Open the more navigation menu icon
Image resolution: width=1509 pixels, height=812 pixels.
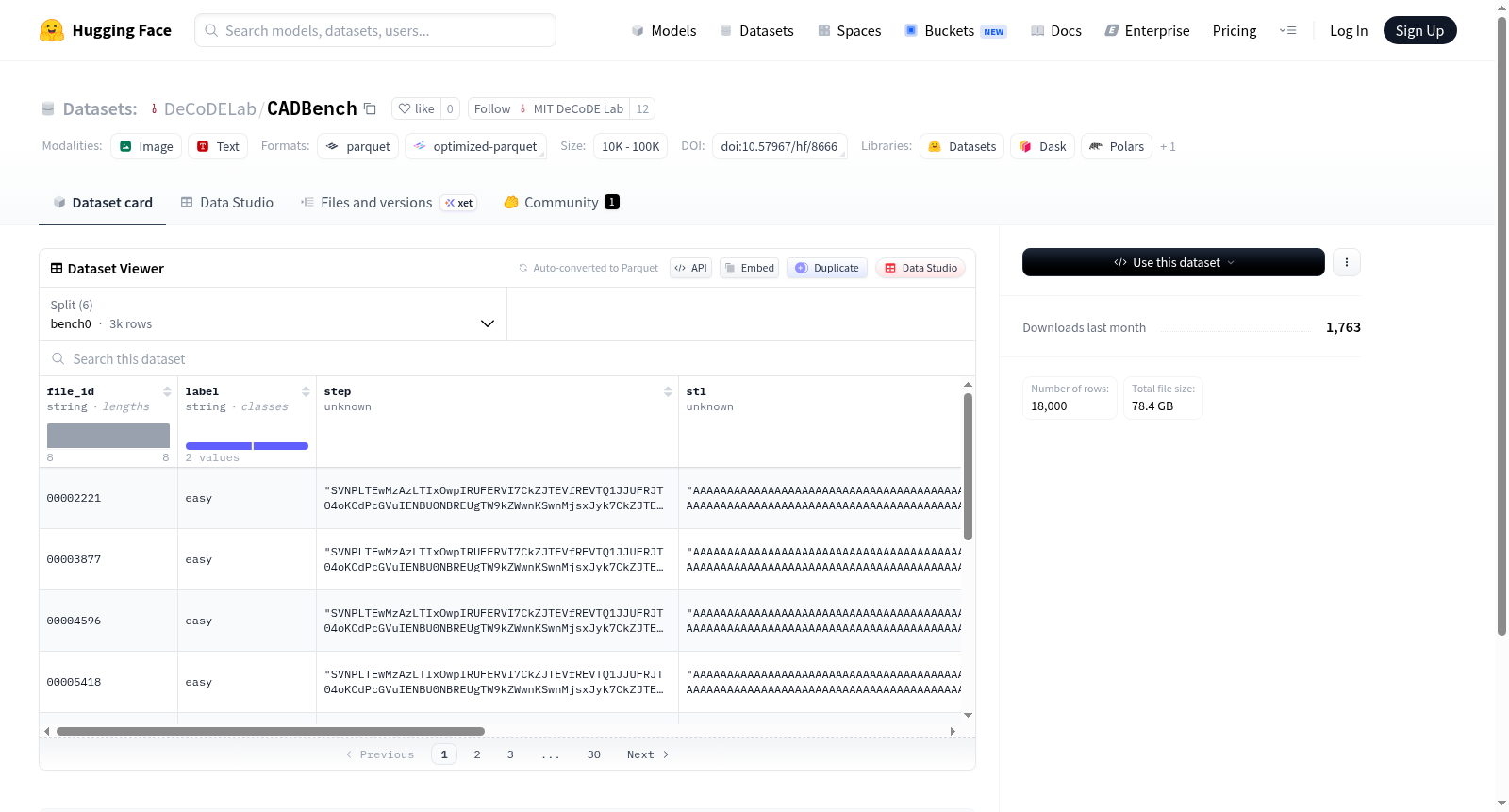click(x=1287, y=30)
